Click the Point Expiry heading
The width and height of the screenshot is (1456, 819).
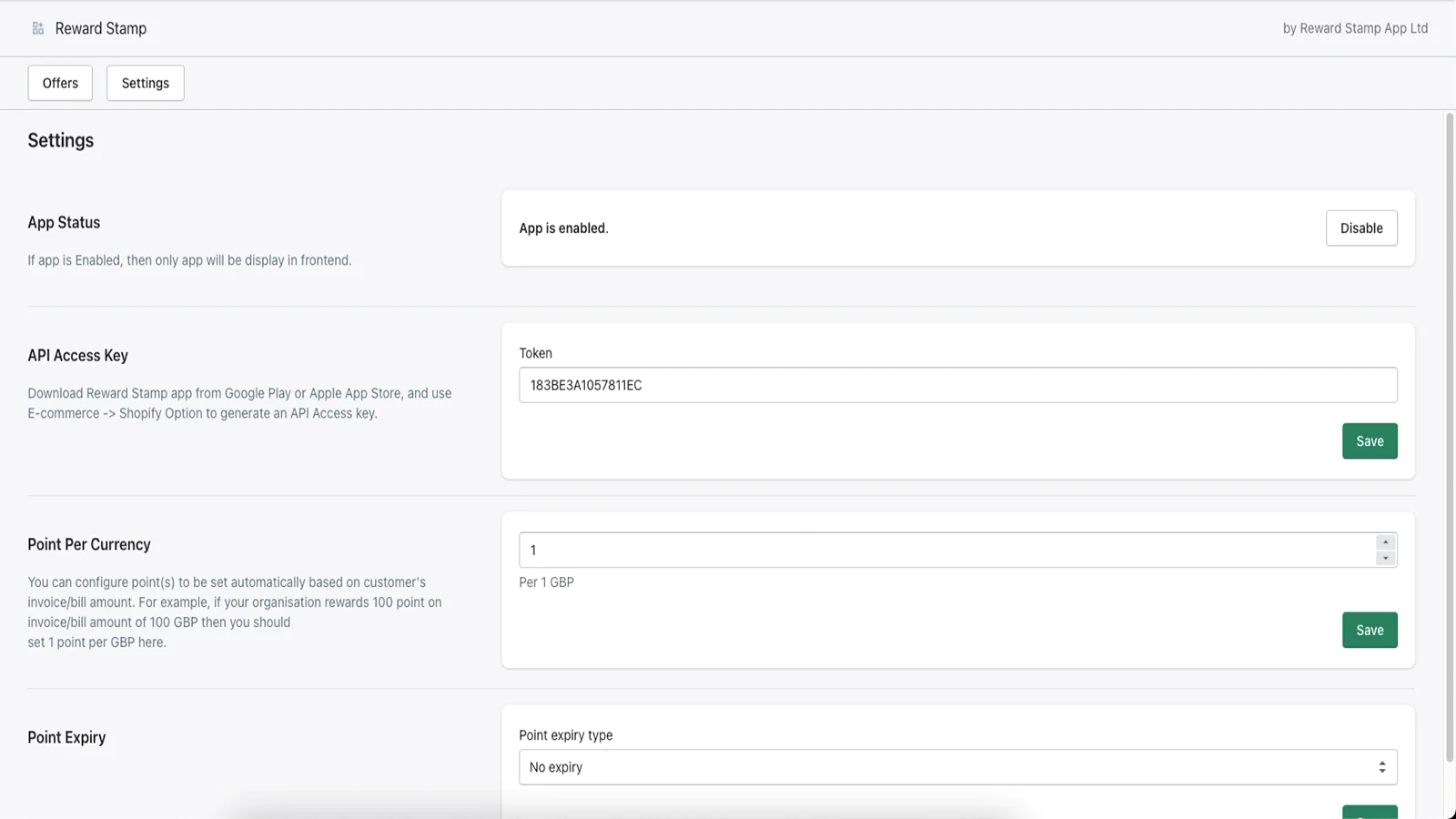coord(66,737)
